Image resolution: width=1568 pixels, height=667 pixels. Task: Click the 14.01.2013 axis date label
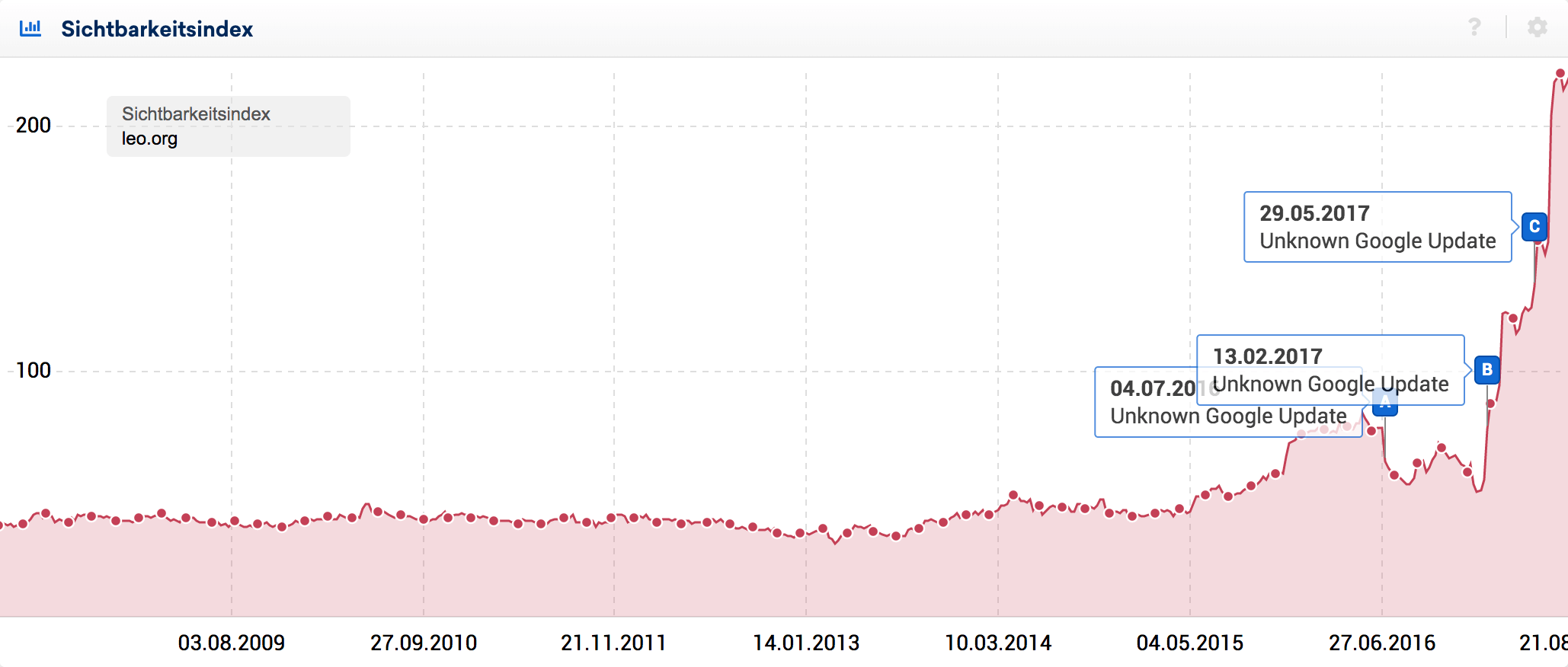coord(806,643)
